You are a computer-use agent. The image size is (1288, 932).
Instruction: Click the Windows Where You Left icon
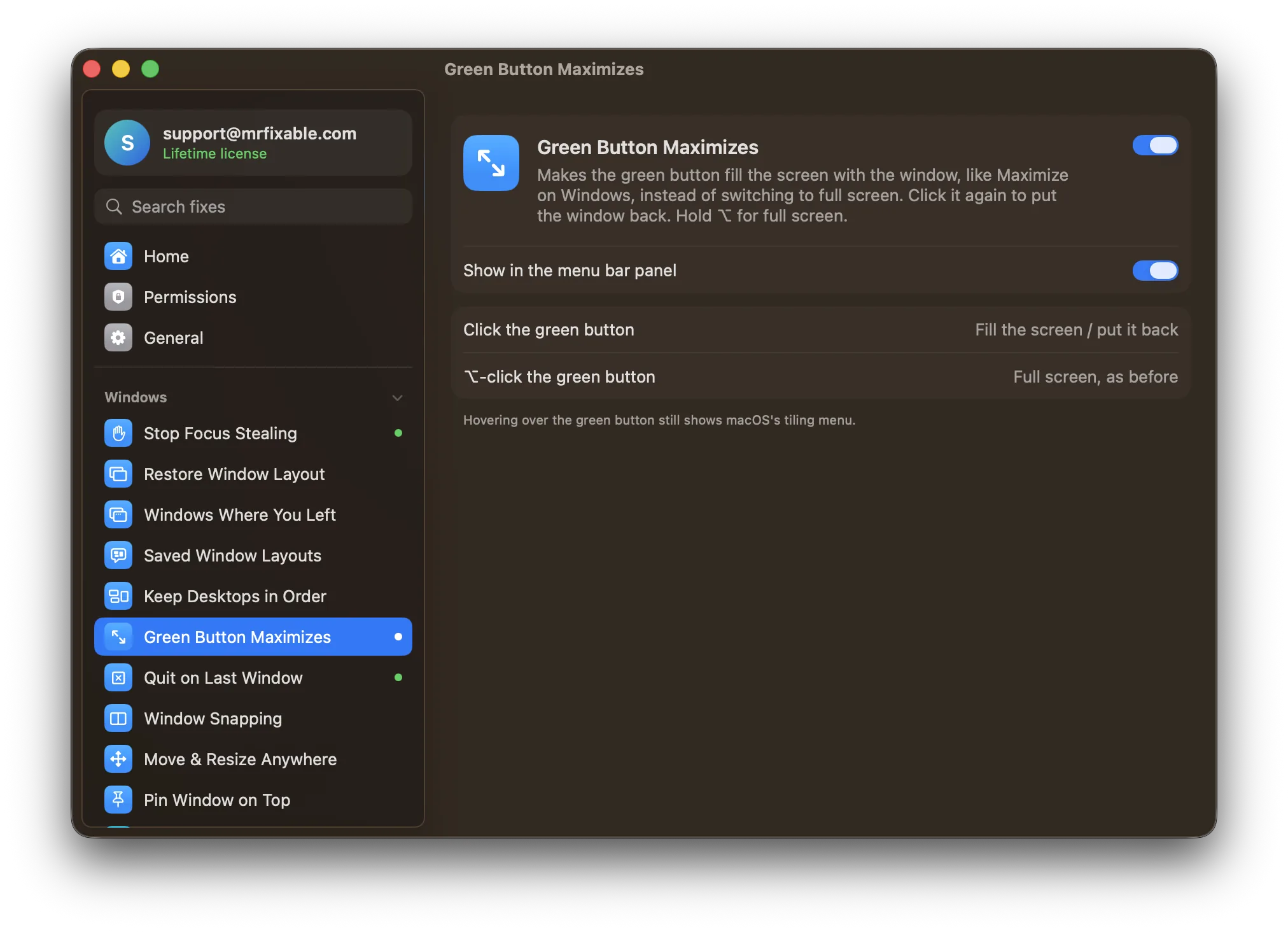pyautogui.click(x=118, y=514)
